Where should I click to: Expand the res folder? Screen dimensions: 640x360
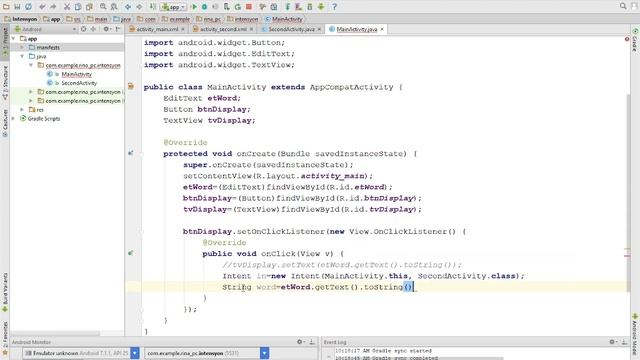tap(22, 109)
